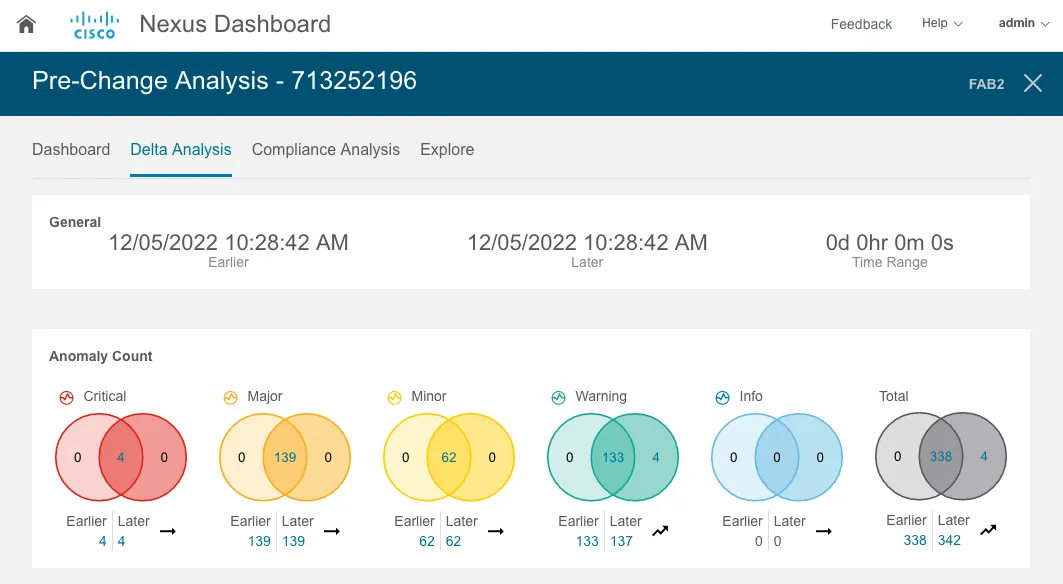The image size is (1063, 584).
Task: Click Warning Earlier count 133
Action: pyautogui.click(x=587, y=541)
